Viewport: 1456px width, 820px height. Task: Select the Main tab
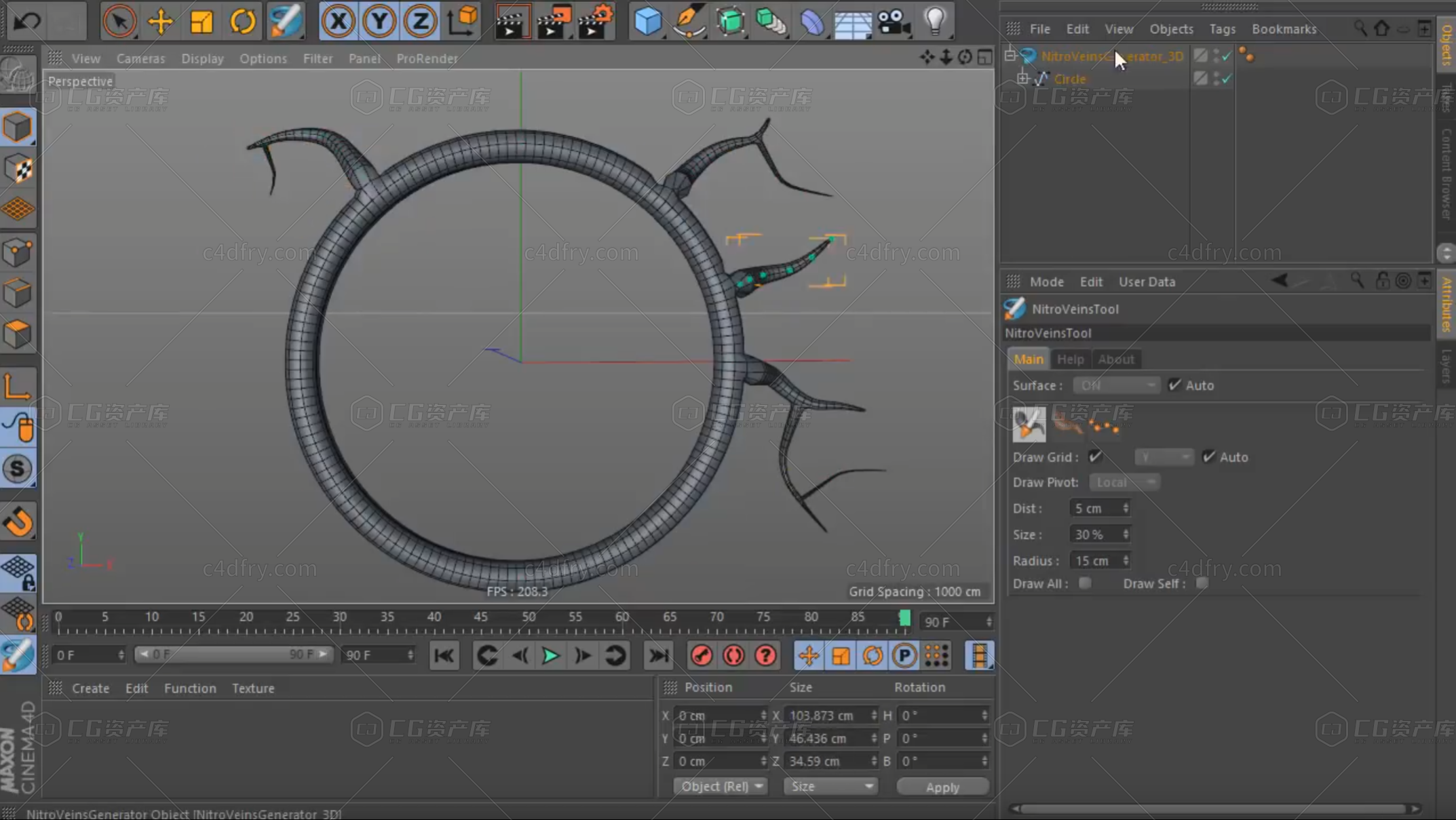coord(1029,359)
